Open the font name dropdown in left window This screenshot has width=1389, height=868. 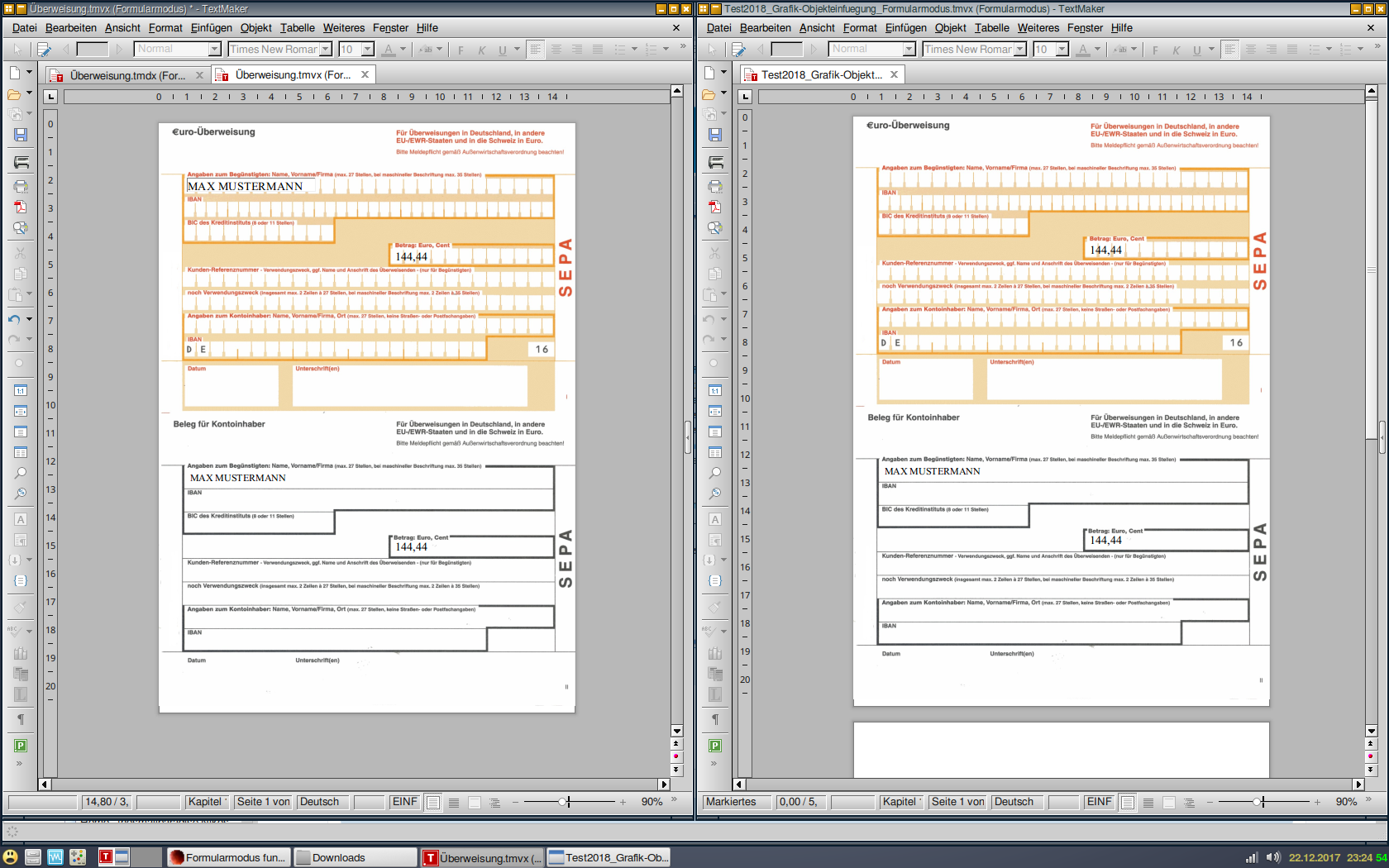326,50
